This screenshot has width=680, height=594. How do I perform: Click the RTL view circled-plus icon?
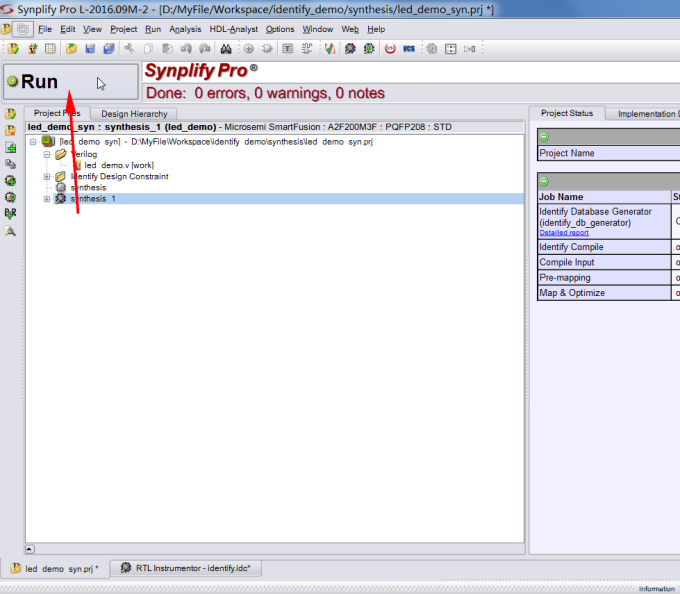[248, 49]
